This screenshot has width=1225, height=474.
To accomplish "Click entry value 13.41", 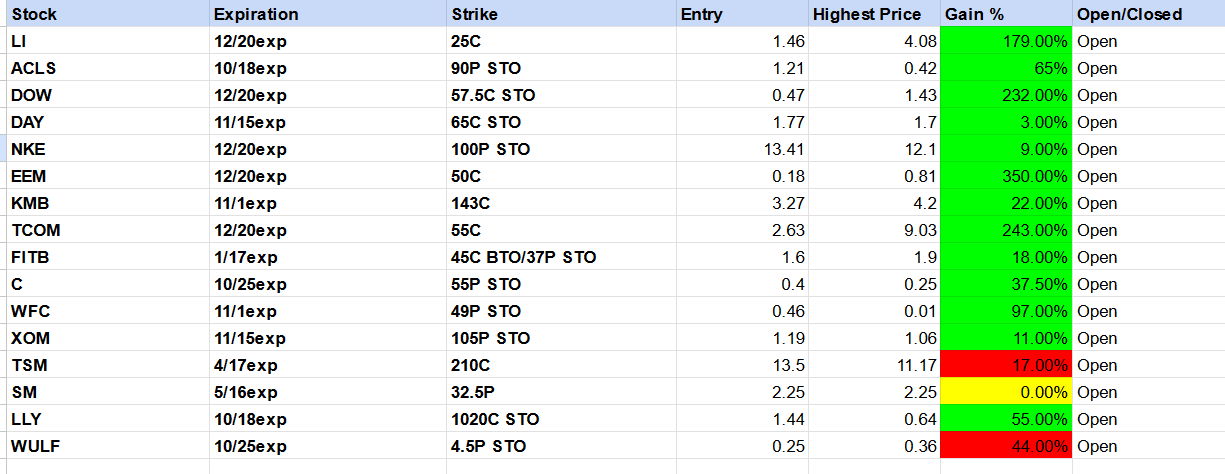I will coord(742,149).
